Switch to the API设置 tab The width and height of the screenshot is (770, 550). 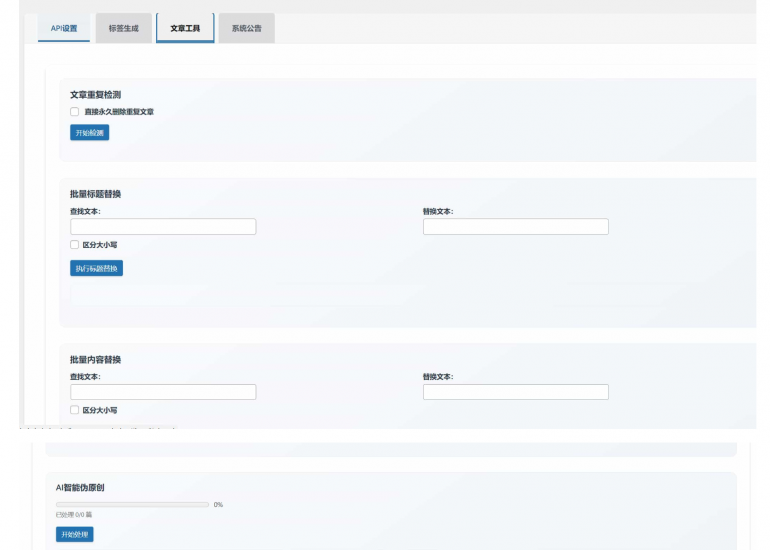(64, 28)
